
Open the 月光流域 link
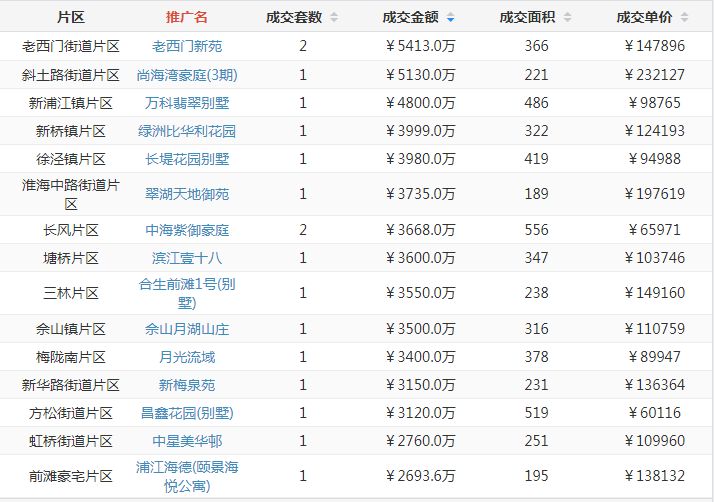point(187,357)
